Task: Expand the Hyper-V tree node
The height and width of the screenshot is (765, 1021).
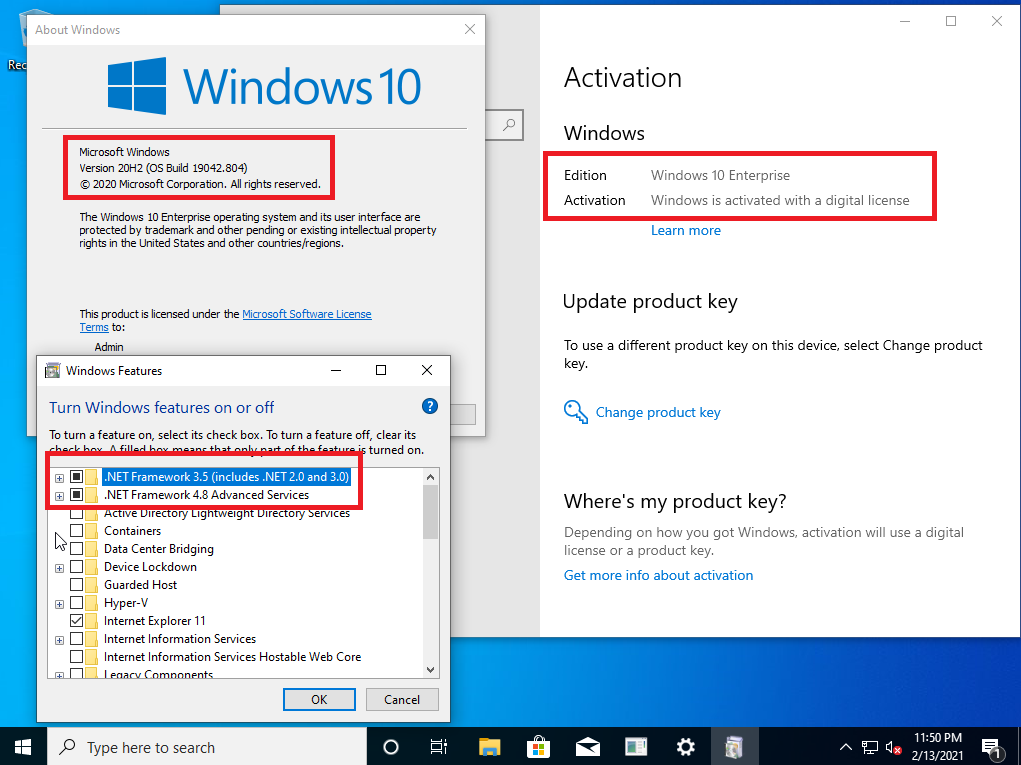Action: tap(59, 604)
